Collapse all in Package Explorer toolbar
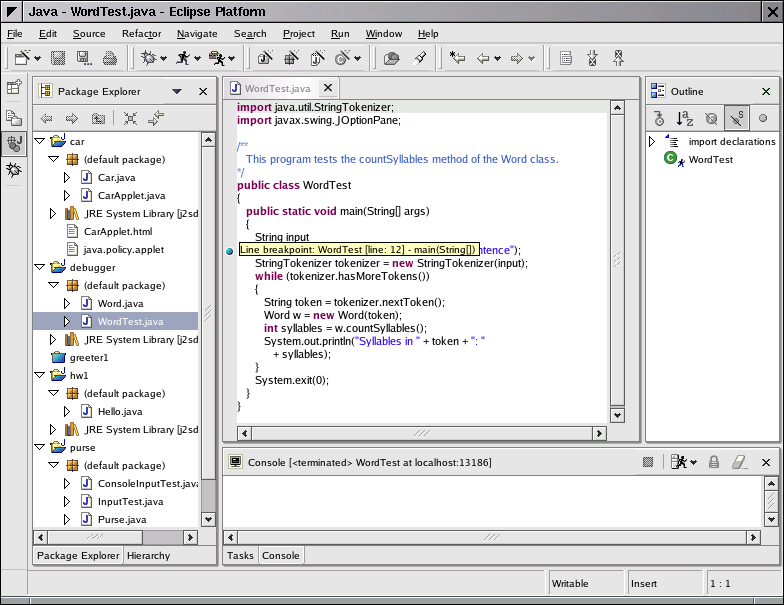784x605 pixels. 130,118
